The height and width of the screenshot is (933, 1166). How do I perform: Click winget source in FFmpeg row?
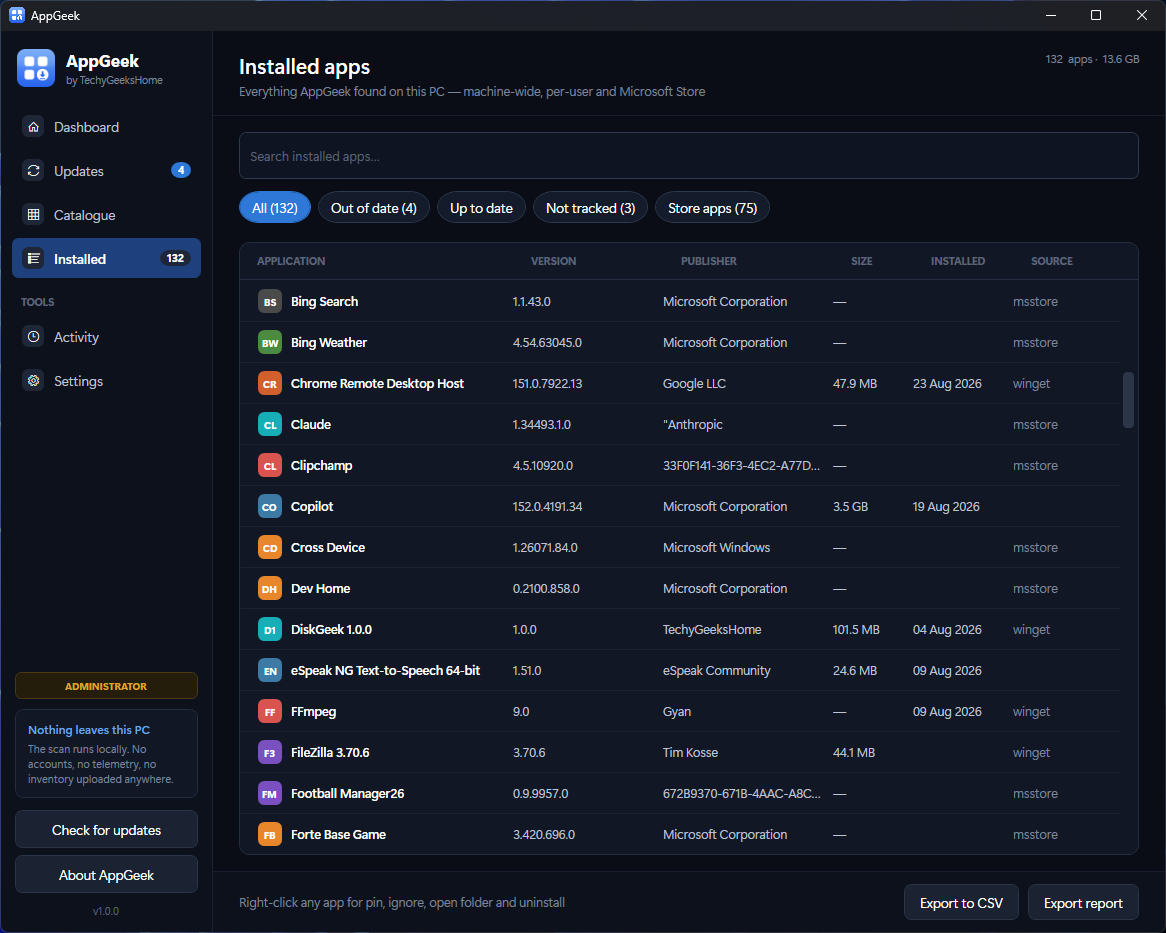coord(1031,711)
